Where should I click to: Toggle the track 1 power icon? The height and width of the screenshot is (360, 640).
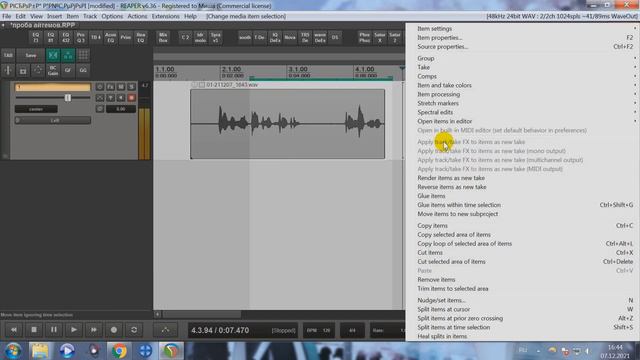[100, 87]
